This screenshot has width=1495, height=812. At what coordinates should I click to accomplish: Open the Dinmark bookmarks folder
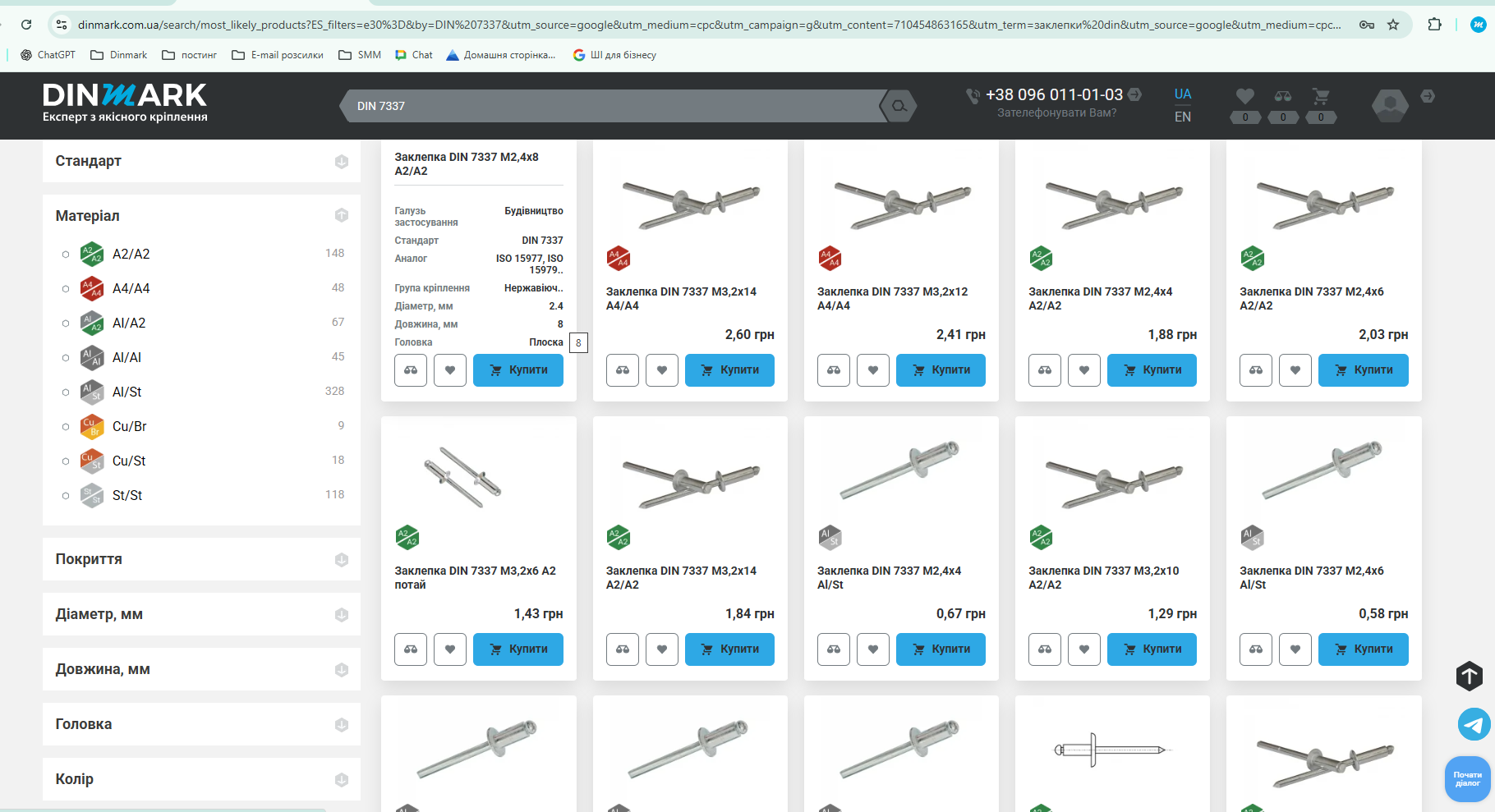[x=119, y=55]
